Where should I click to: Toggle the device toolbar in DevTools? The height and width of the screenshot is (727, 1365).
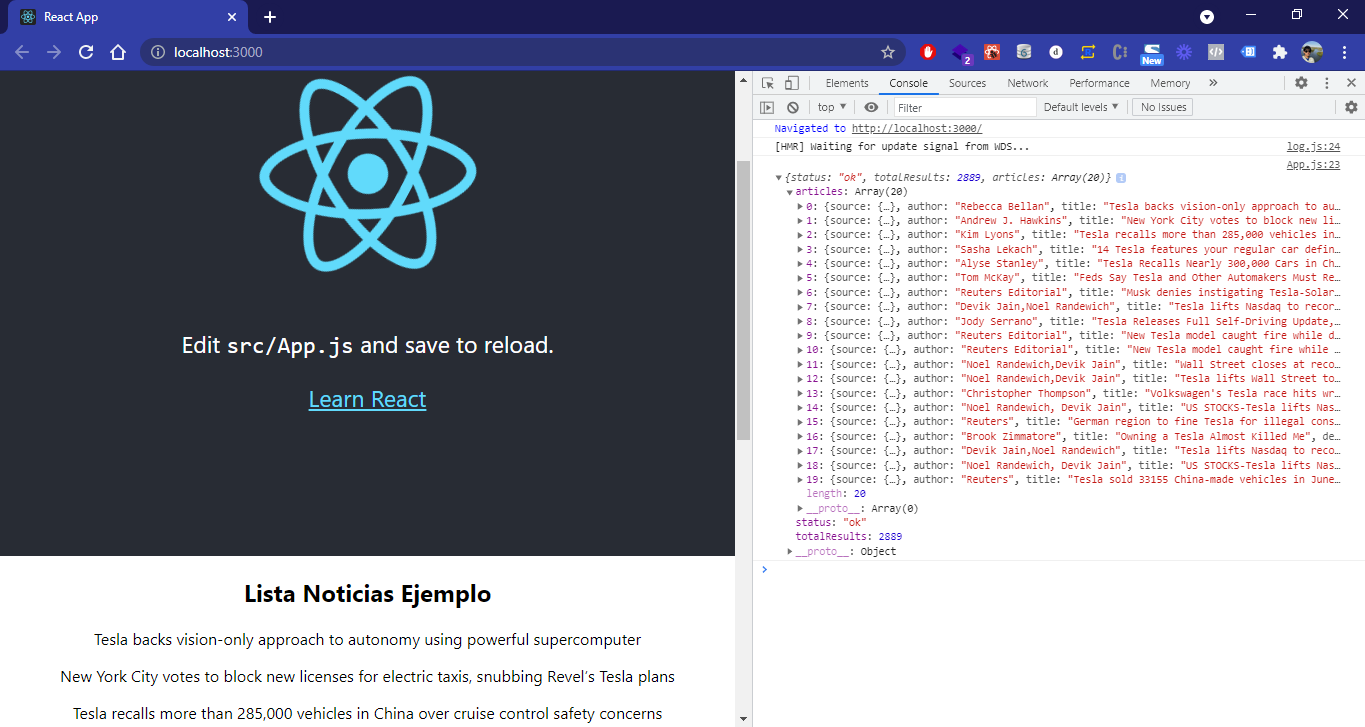click(x=792, y=83)
